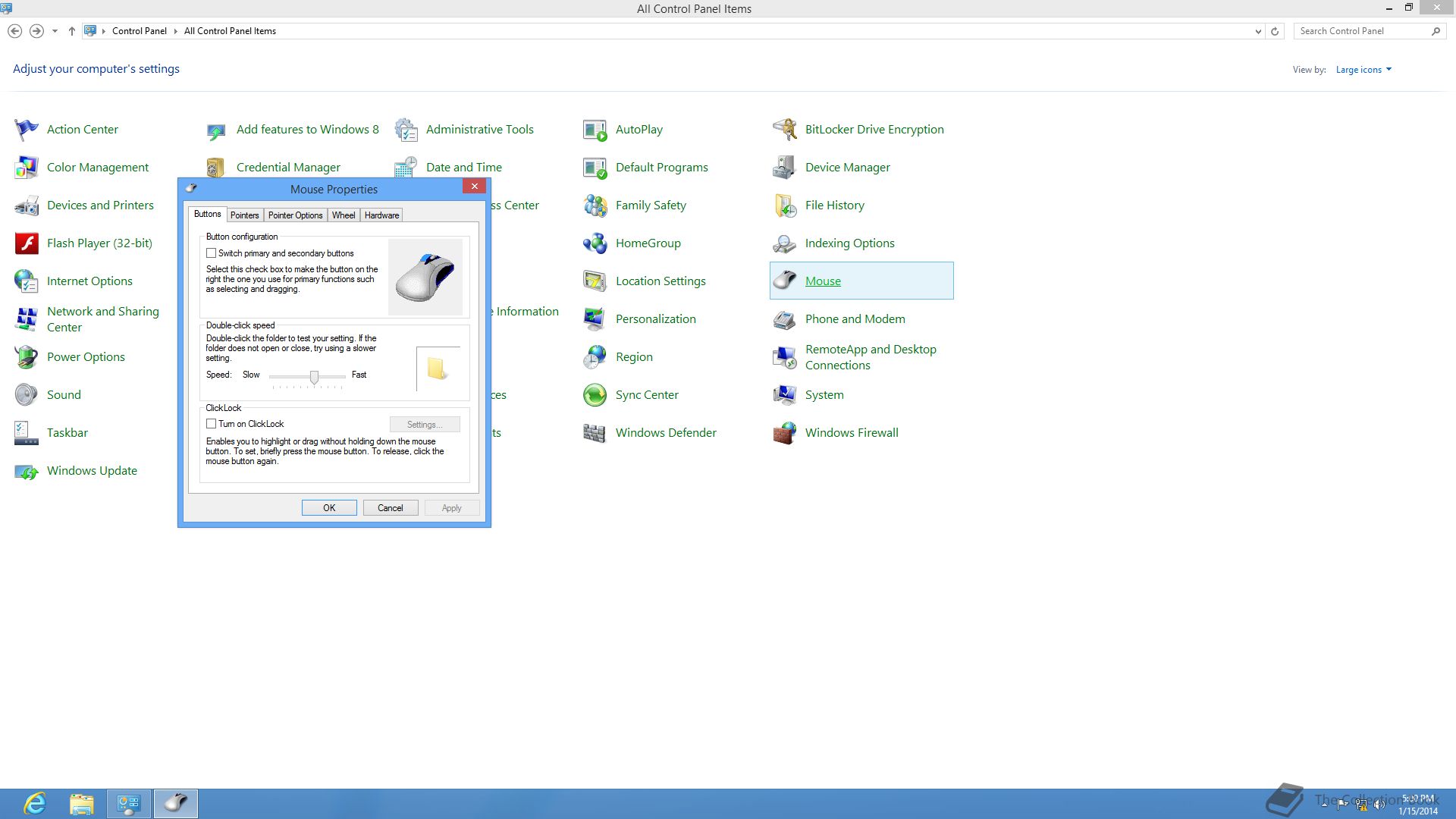Click the Apply button
This screenshot has width=1456, height=819.
coord(452,508)
